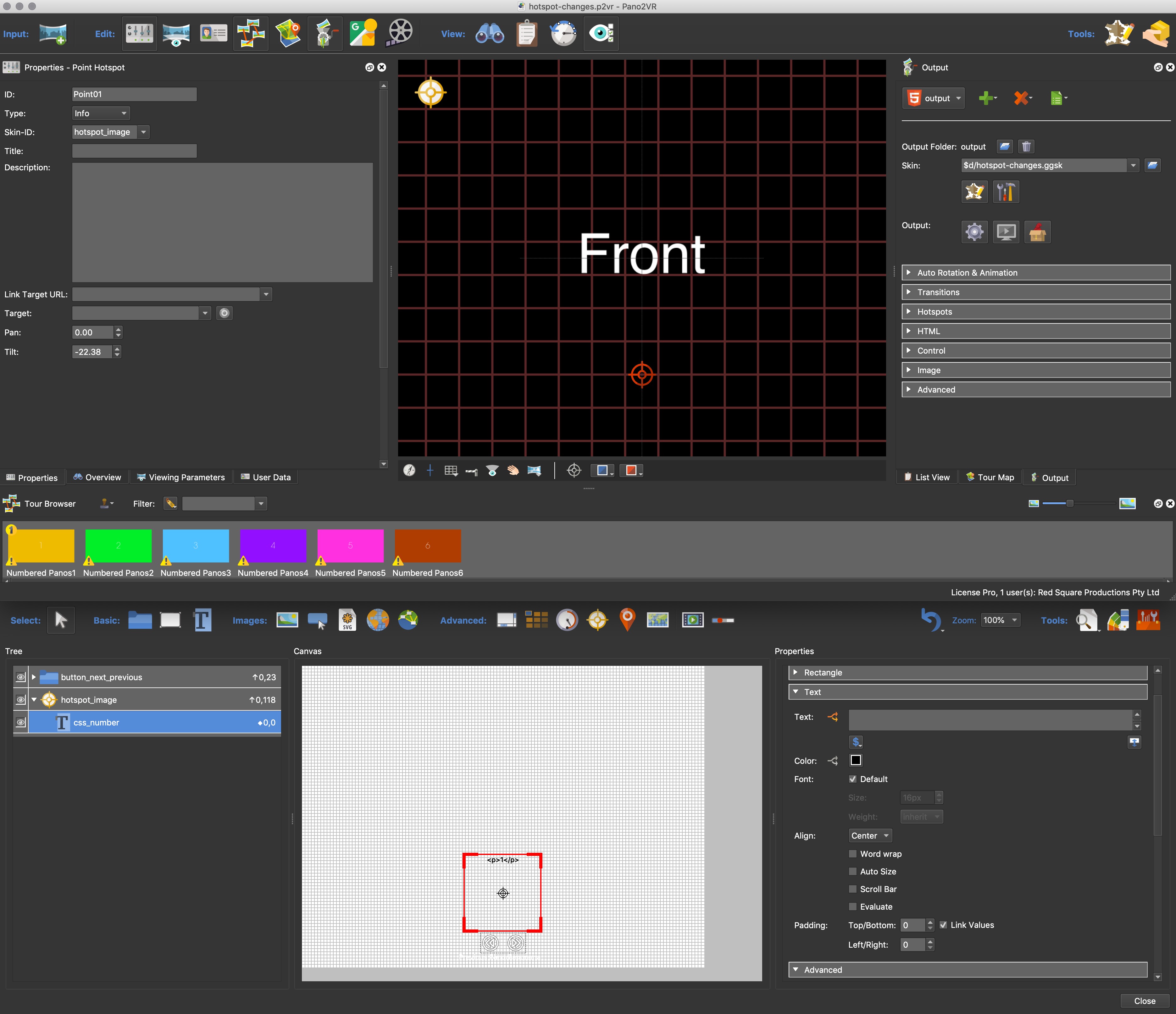Add a Map Pin element

tap(627, 620)
